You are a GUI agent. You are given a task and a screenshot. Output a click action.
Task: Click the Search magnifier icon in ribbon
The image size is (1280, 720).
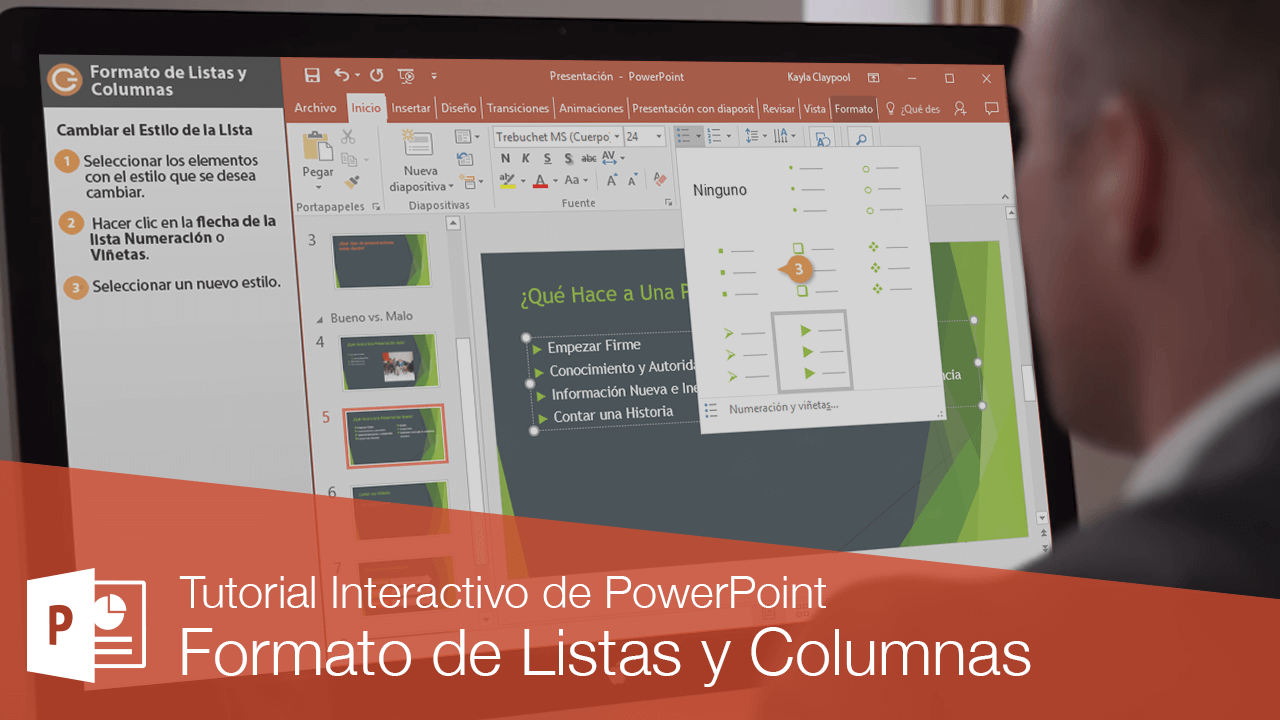pyautogui.click(x=859, y=138)
